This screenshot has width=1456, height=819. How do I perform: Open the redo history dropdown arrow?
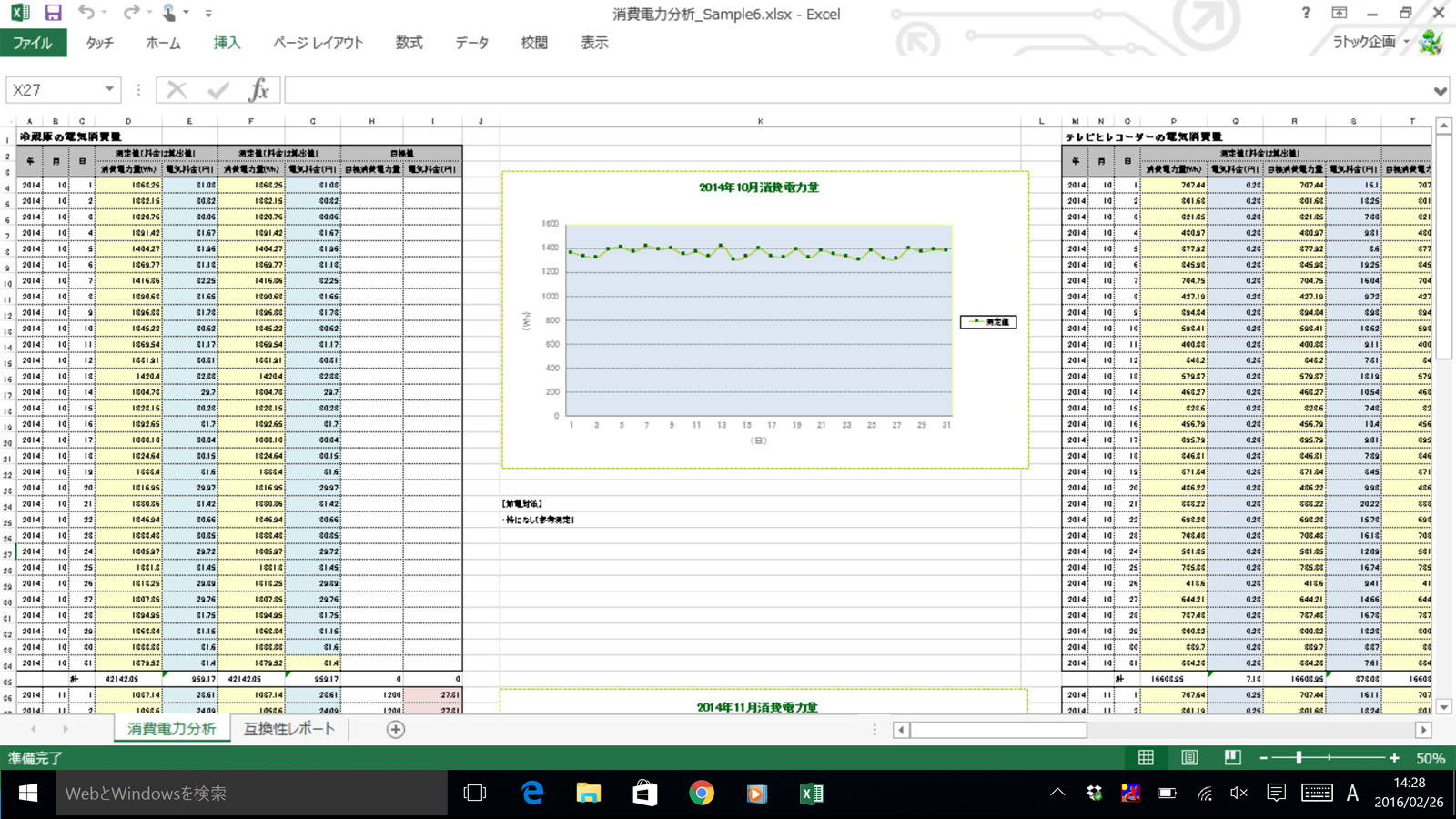150,13
